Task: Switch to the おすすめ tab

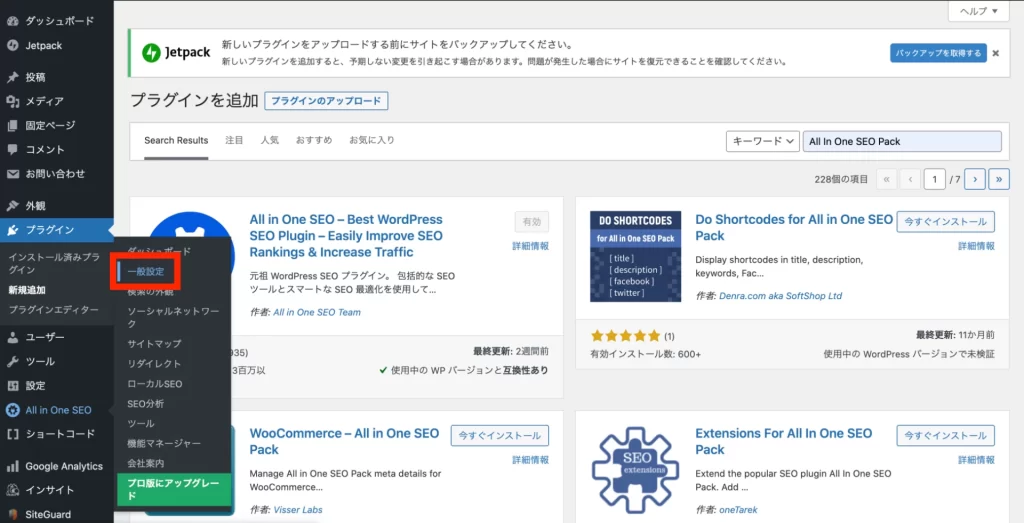Action: pos(313,140)
